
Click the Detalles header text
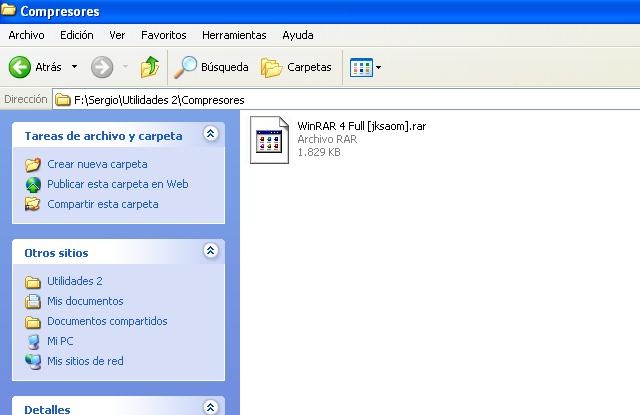47,410
